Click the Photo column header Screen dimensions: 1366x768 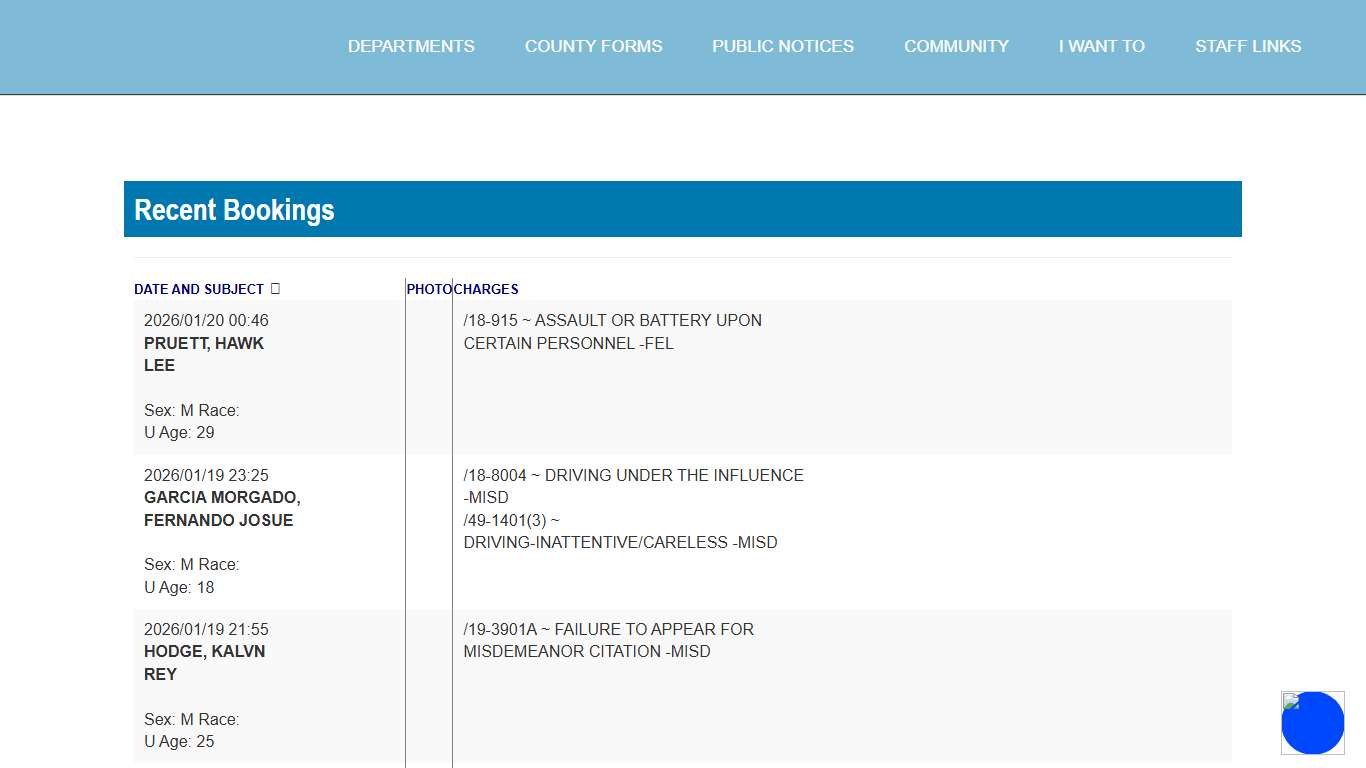coord(429,289)
